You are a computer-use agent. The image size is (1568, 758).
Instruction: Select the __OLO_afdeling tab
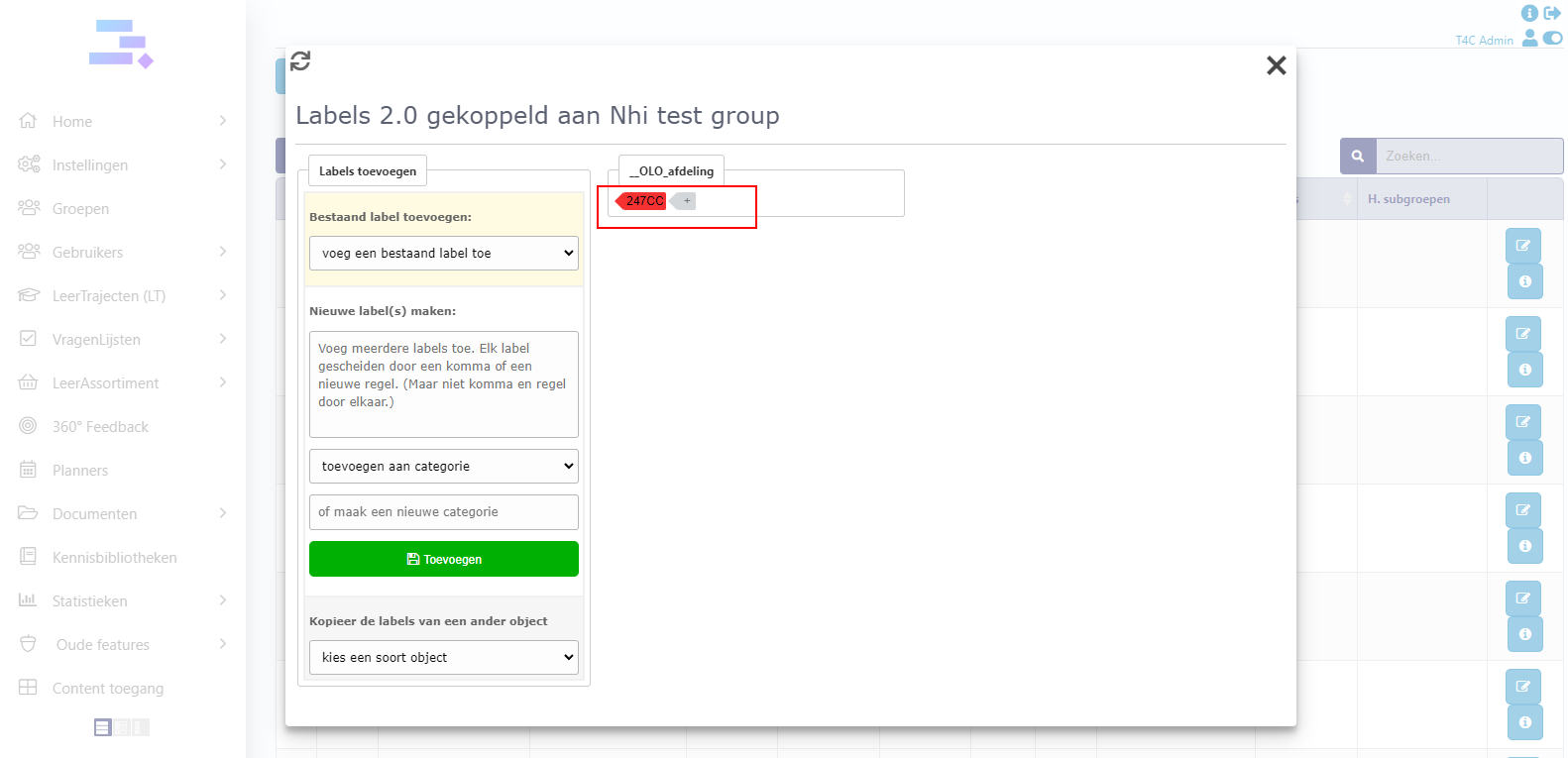[x=671, y=171]
